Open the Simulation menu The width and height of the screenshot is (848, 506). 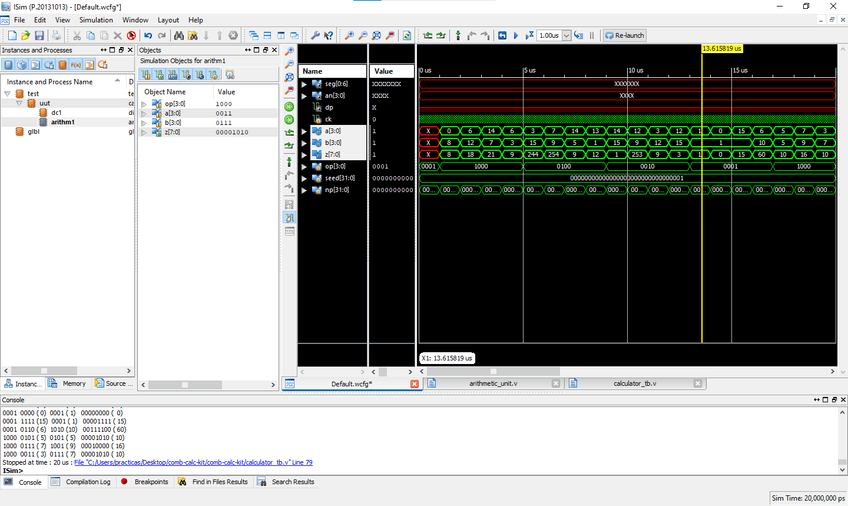pos(96,20)
